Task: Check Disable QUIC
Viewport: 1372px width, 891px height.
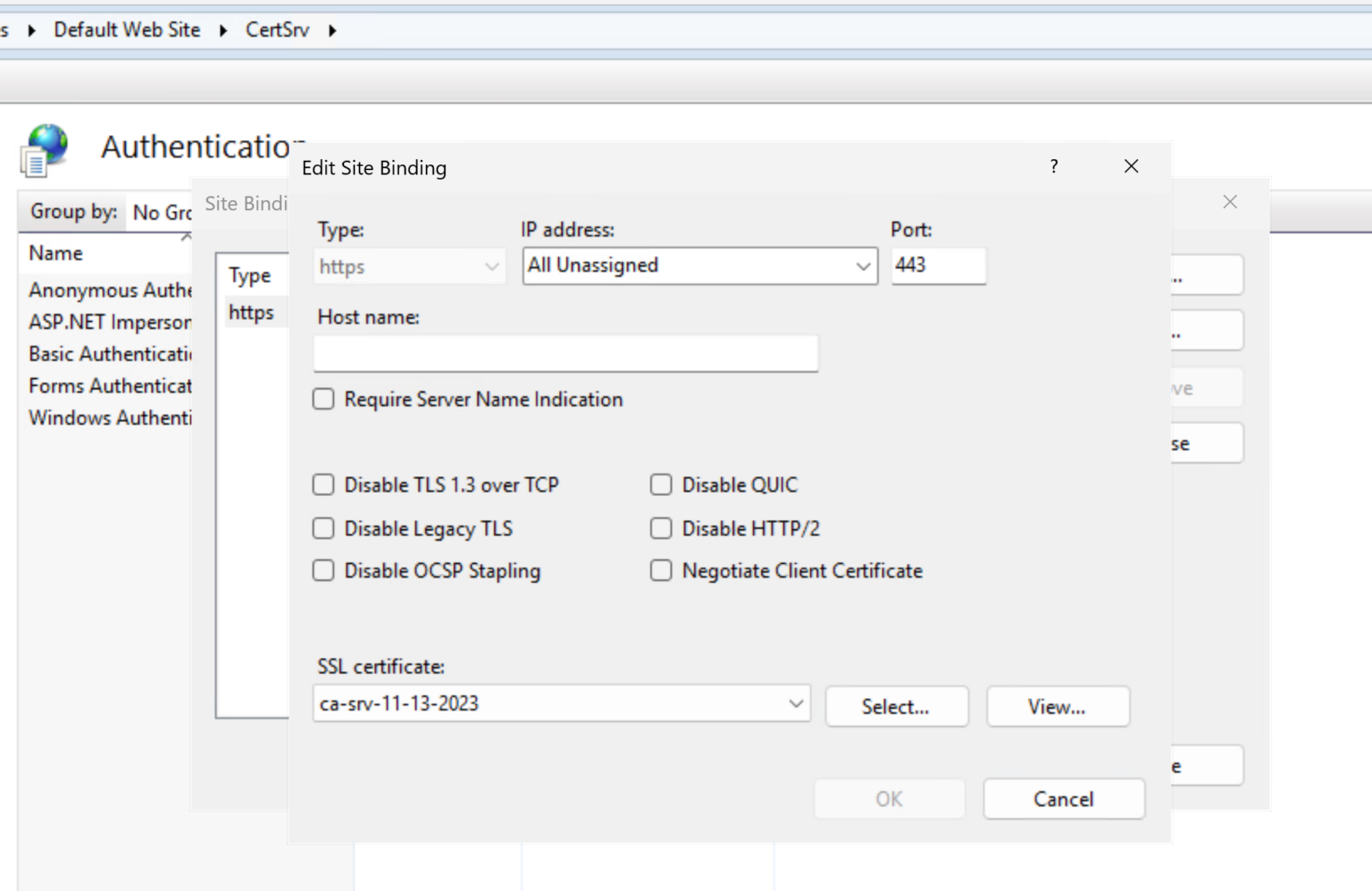Action: 661,484
